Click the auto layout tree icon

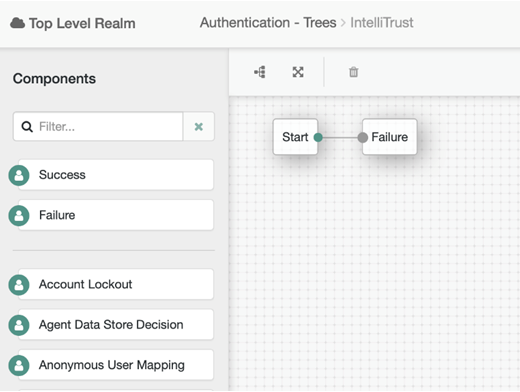pyautogui.click(x=260, y=72)
